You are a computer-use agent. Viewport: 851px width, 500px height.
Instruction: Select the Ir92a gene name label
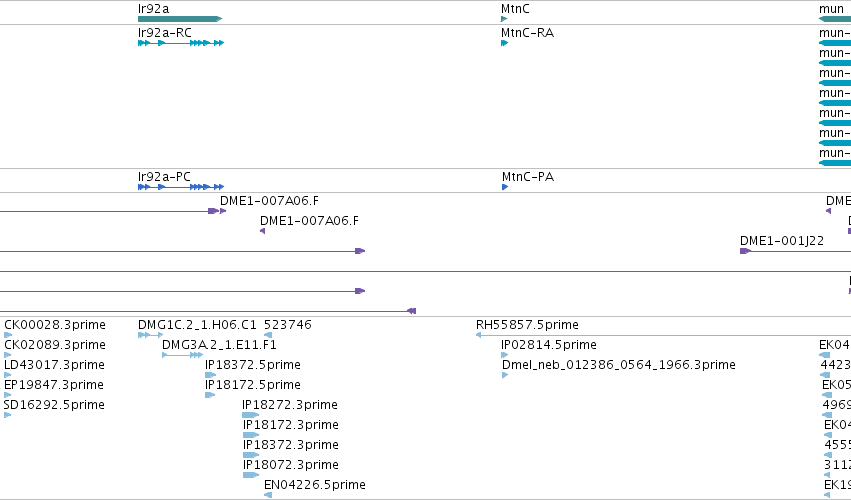tap(154, 9)
